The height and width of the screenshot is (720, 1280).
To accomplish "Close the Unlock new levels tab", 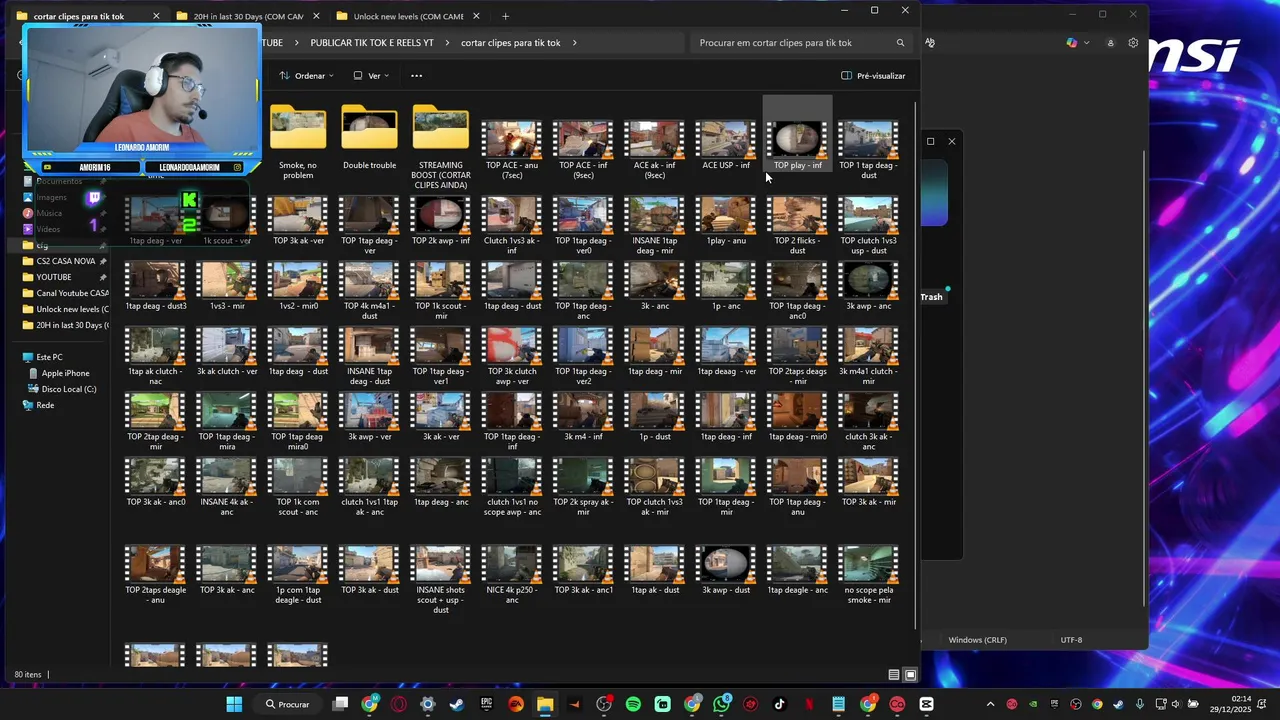I will click(x=476, y=16).
